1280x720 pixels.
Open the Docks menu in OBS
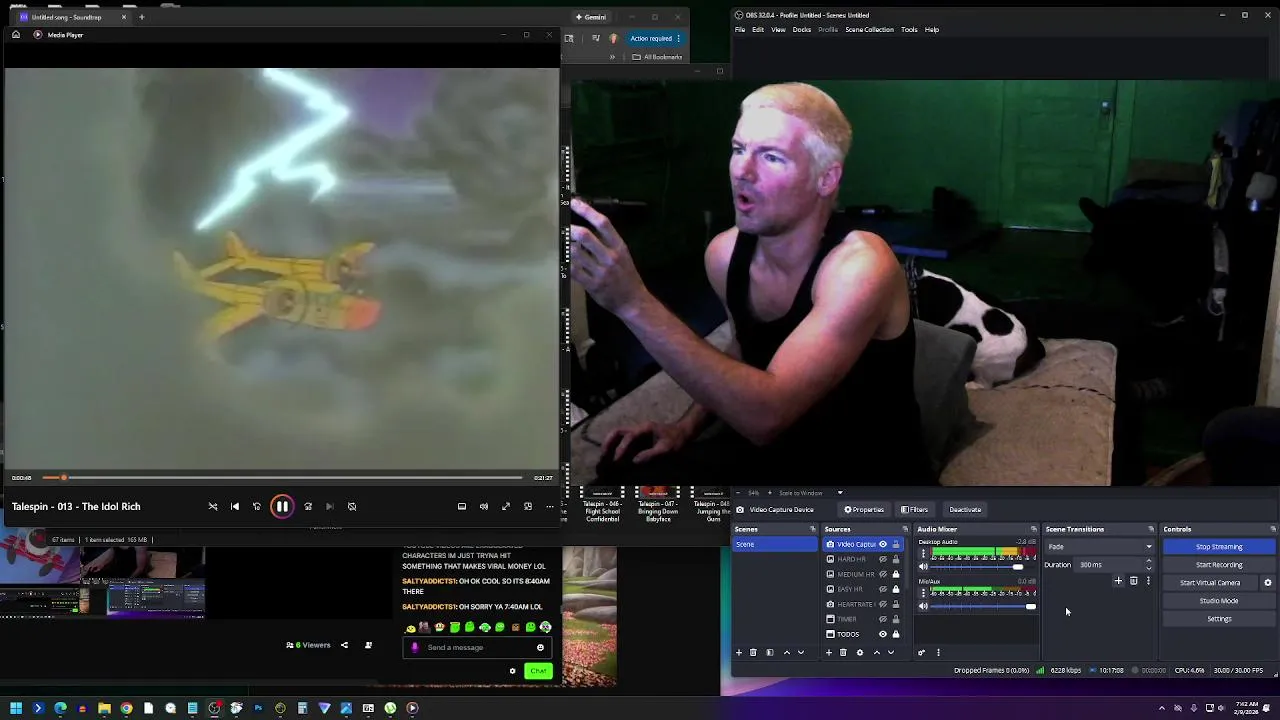pos(802,29)
